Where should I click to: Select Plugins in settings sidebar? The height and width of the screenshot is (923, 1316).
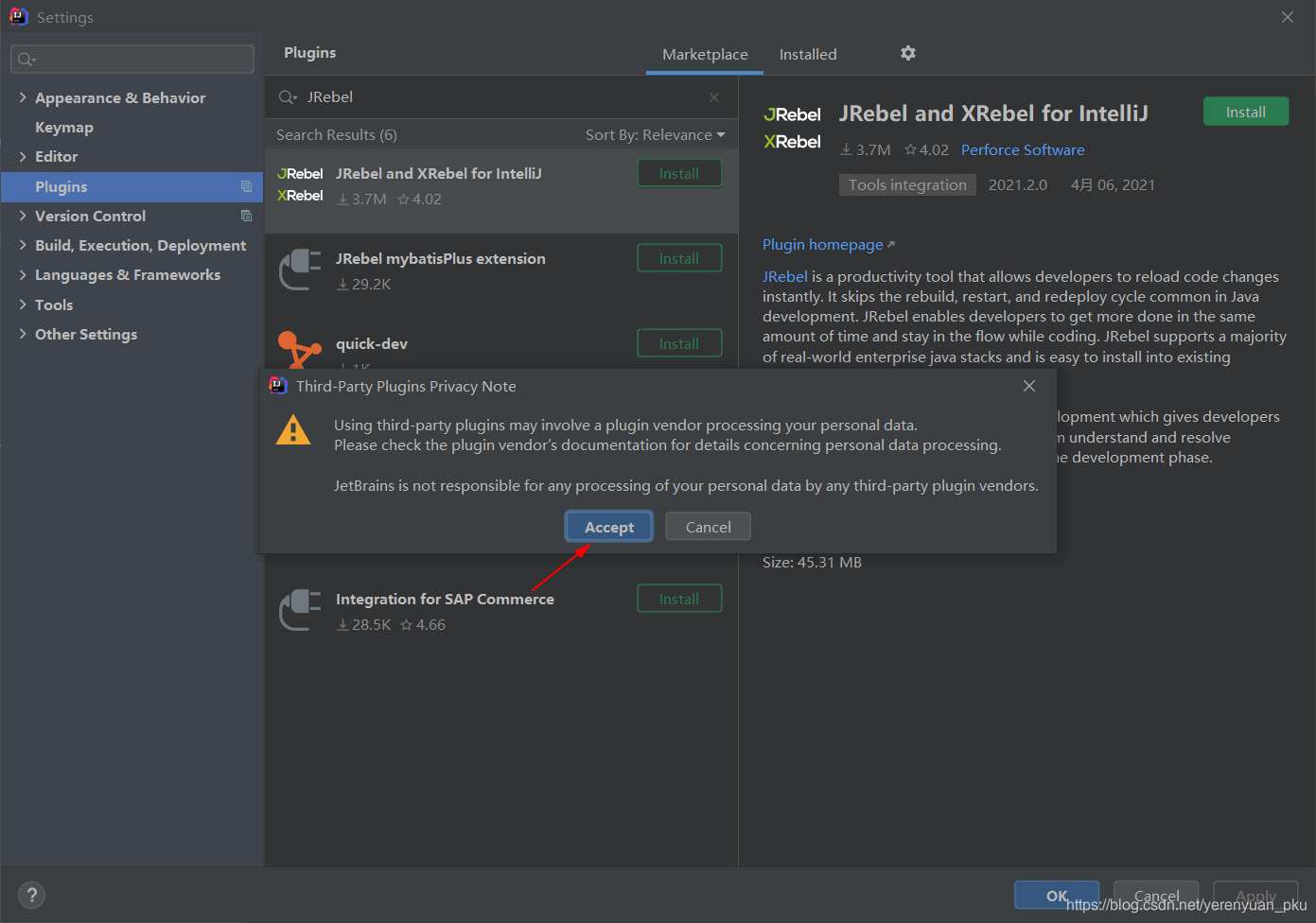[x=132, y=186]
